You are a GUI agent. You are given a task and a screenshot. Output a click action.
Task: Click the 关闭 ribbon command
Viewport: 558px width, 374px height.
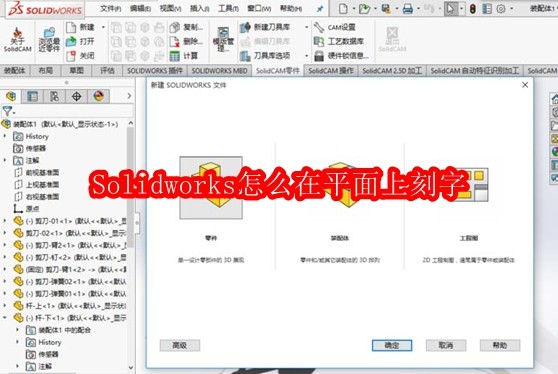[81, 56]
